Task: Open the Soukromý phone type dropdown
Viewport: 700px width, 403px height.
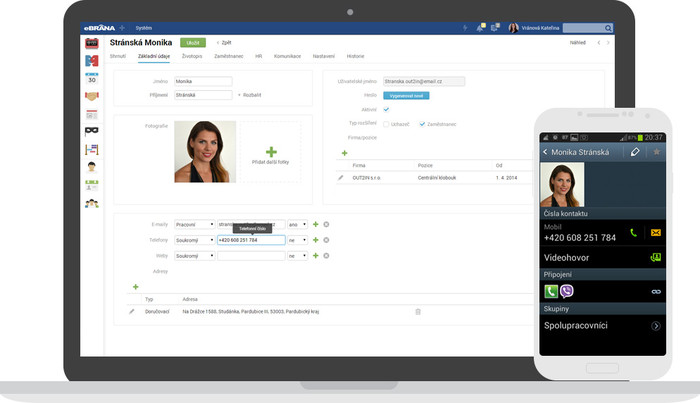Action: [x=195, y=240]
